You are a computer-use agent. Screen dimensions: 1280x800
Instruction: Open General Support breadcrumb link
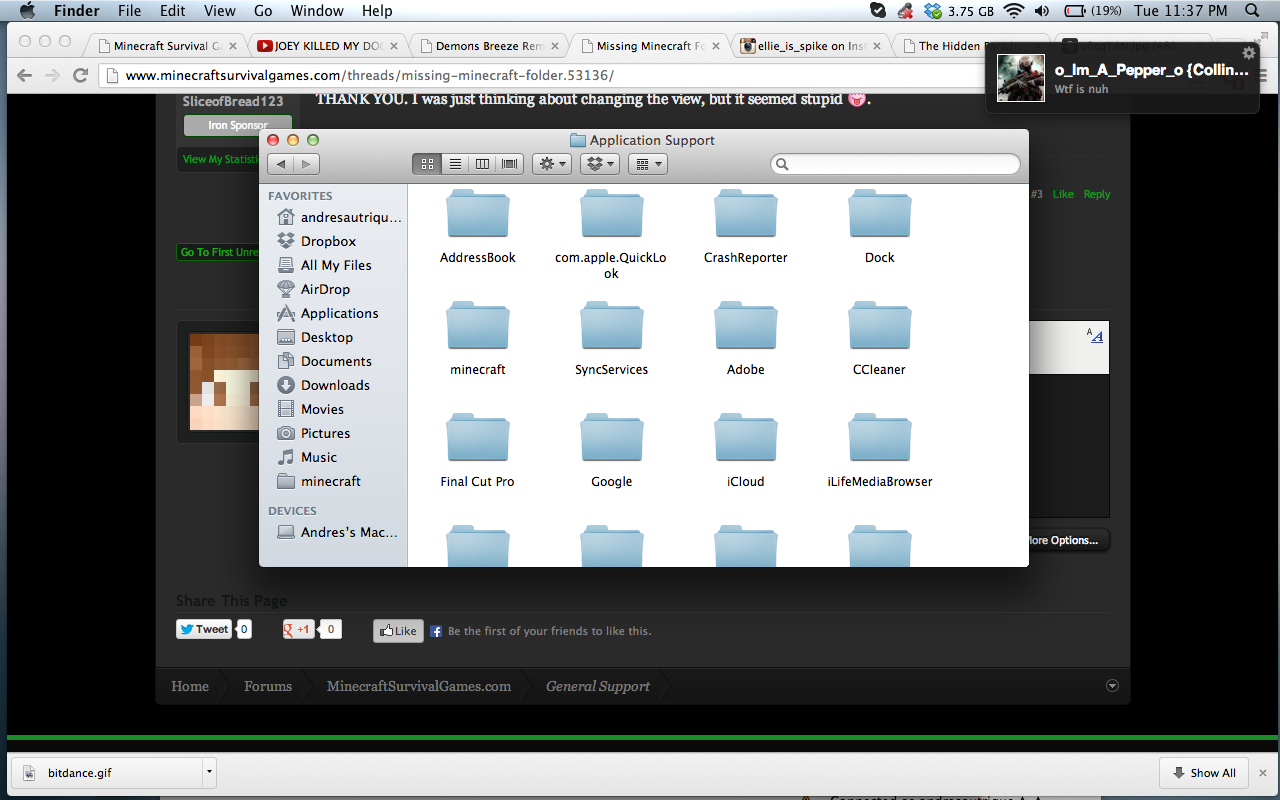pyautogui.click(x=597, y=686)
